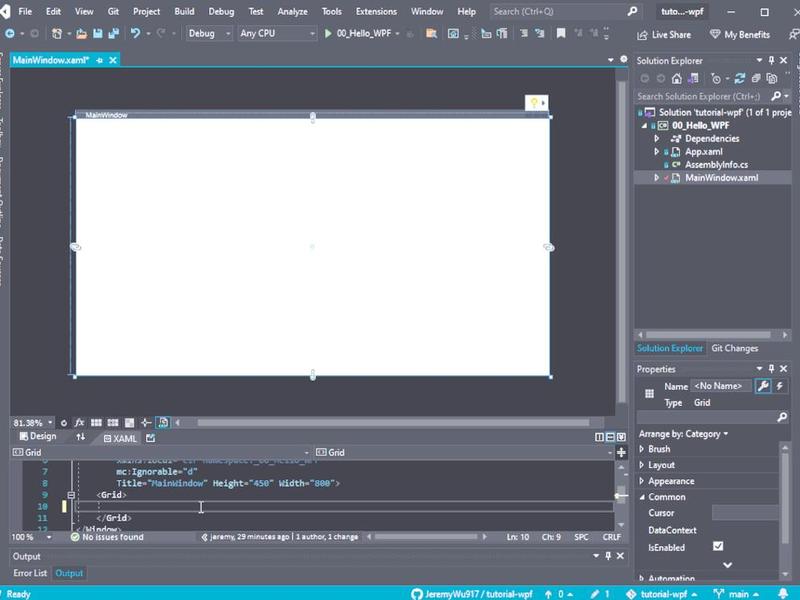
Task: Click the main branch in status bar
Action: click(x=736, y=594)
